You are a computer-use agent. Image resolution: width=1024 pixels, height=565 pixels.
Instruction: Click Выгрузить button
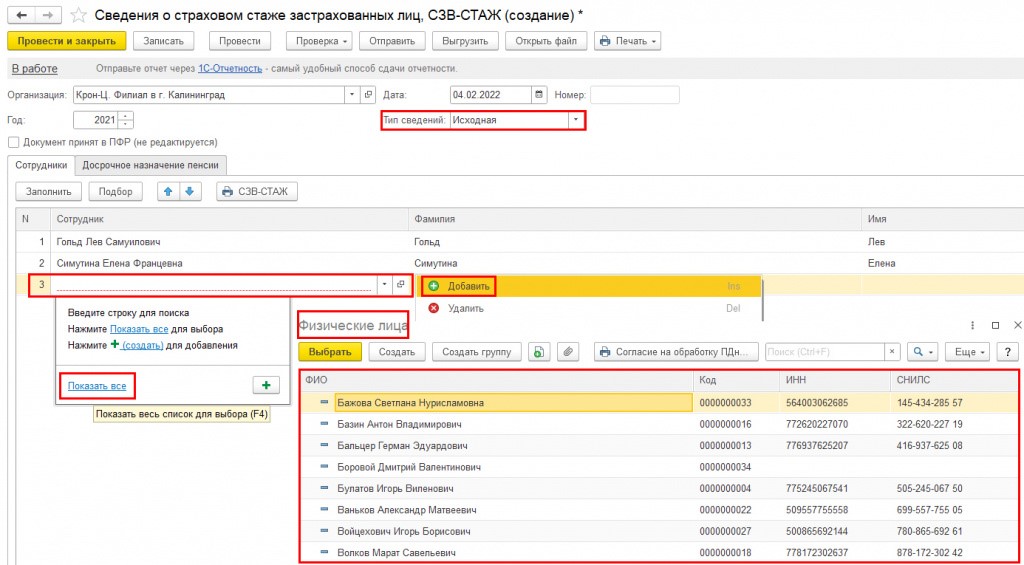coord(465,40)
